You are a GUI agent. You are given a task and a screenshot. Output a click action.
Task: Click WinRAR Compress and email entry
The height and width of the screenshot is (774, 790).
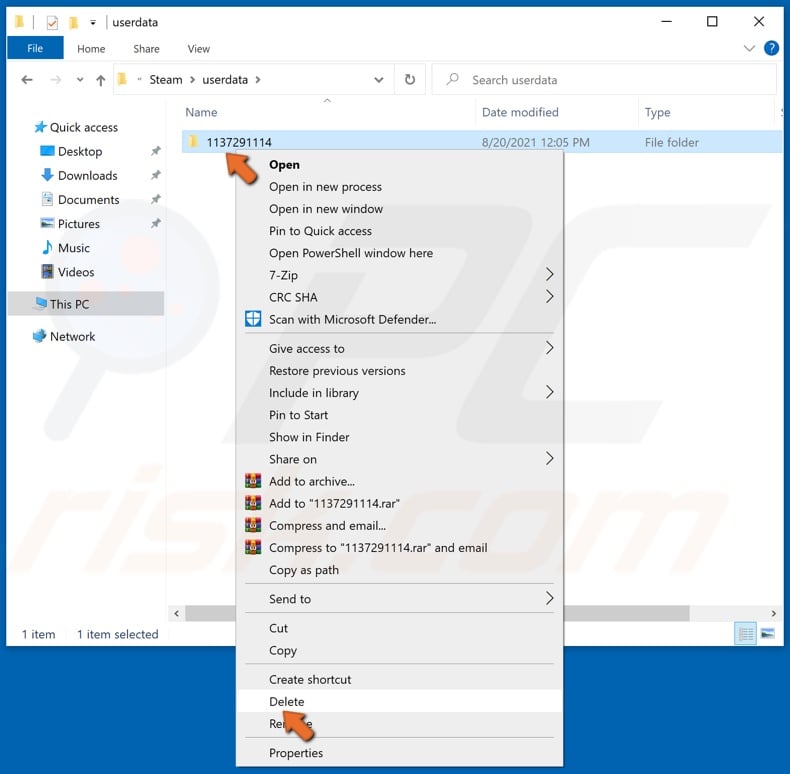(x=399, y=526)
